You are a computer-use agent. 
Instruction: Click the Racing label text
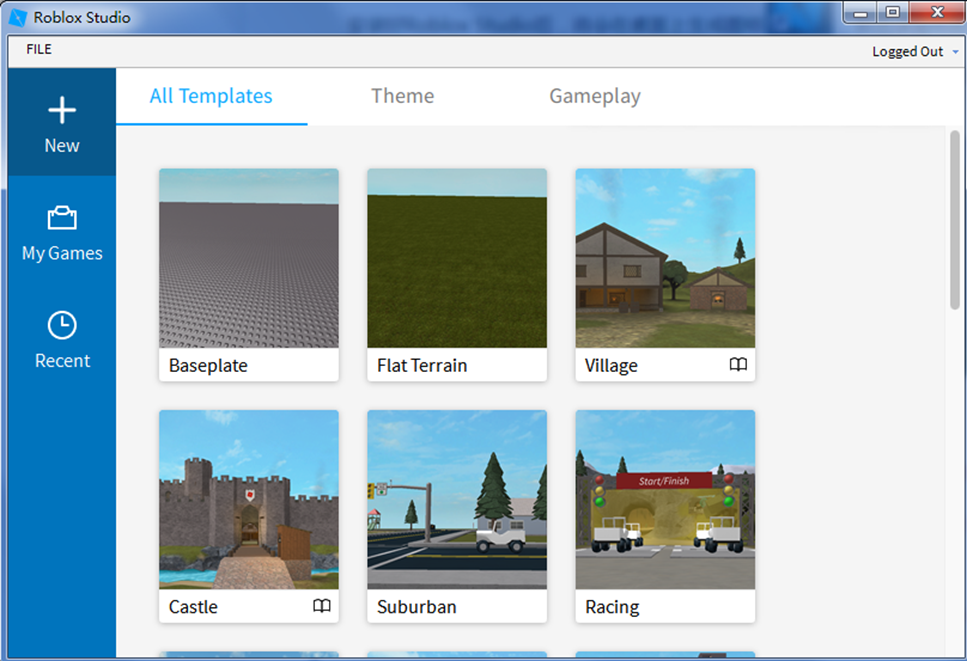[x=612, y=607]
